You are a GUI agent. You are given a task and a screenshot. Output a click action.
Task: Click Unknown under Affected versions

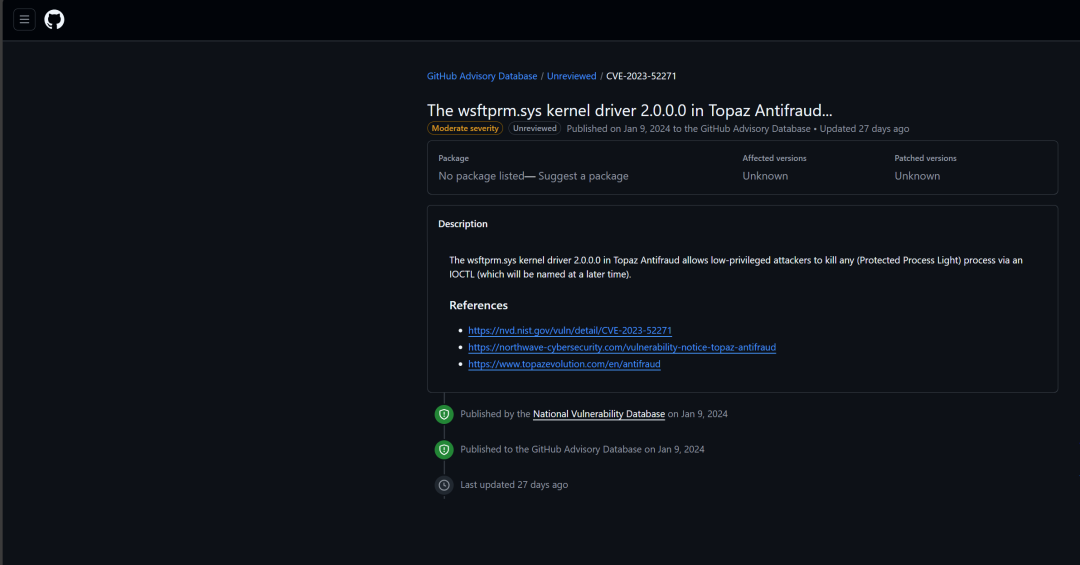click(765, 176)
